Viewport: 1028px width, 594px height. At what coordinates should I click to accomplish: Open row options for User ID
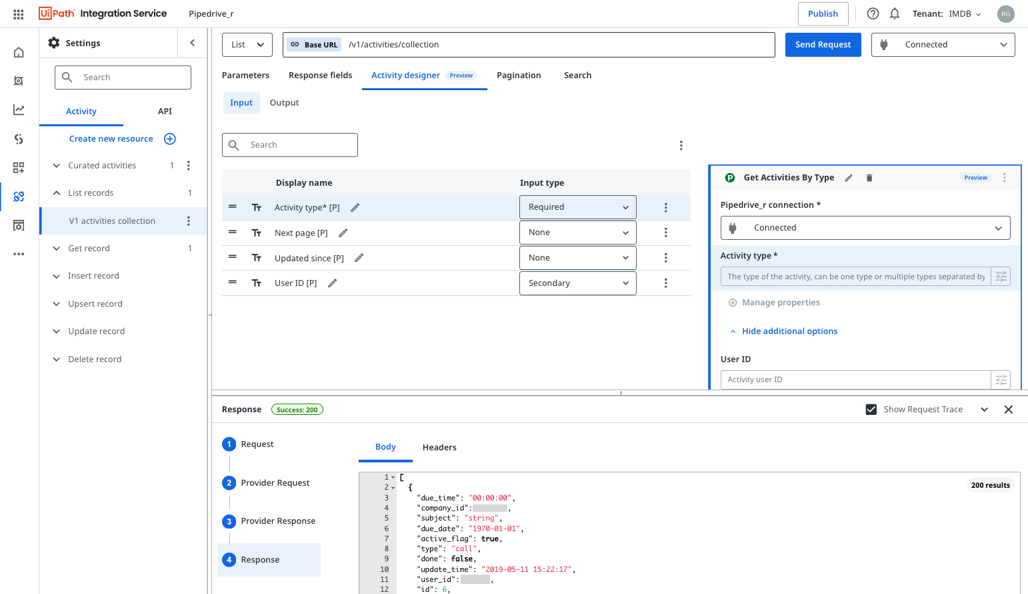point(665,283)
